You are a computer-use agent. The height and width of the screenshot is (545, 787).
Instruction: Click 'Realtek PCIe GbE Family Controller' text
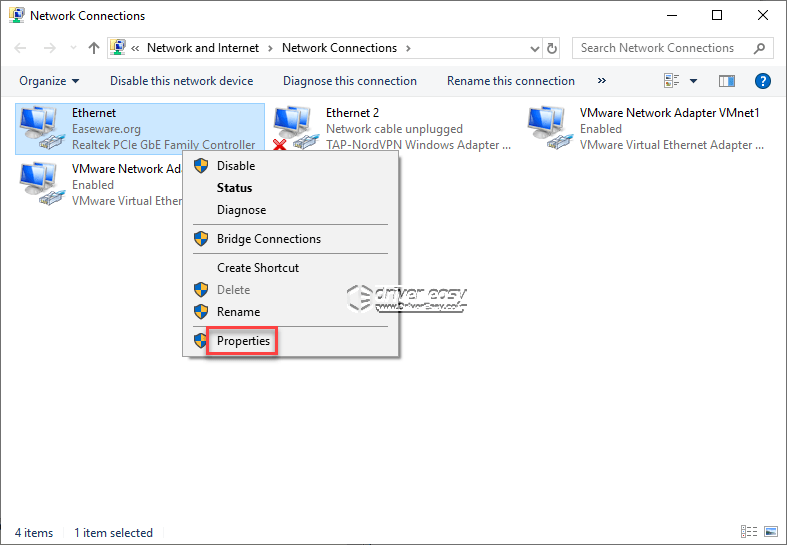(x=164, y=145)
